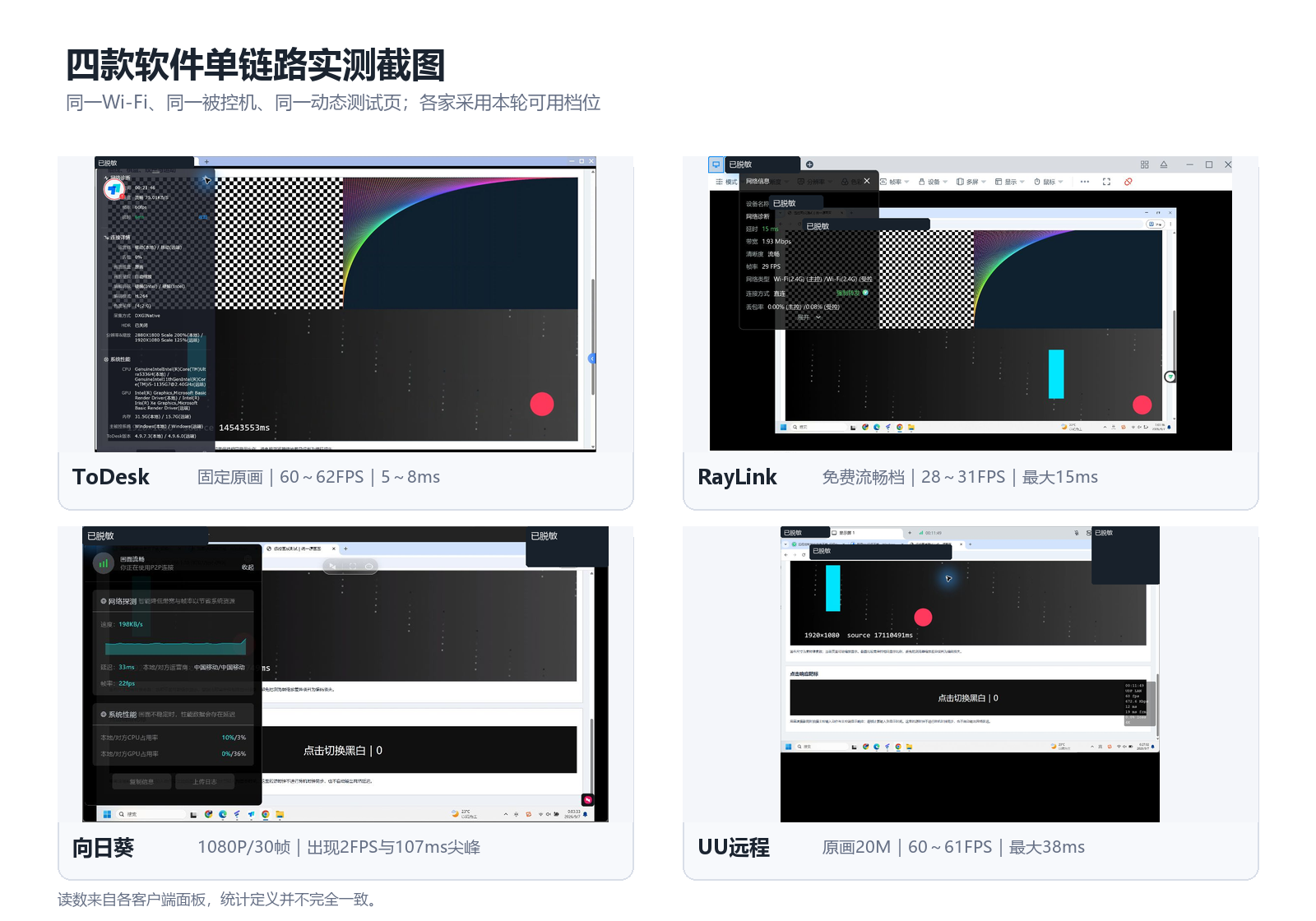Screen dimensions: 1316x921
Task: Open Start menu in the UU远程 remote desktop
Action: [x=788, y=747]
